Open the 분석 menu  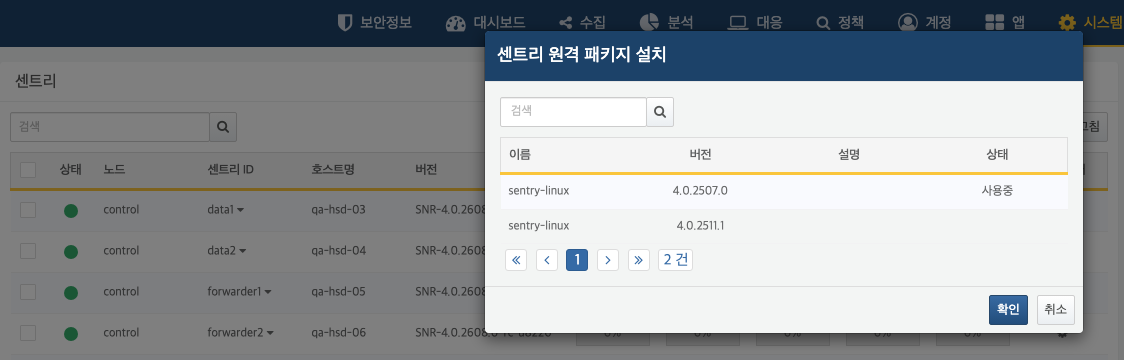point(666,22)
